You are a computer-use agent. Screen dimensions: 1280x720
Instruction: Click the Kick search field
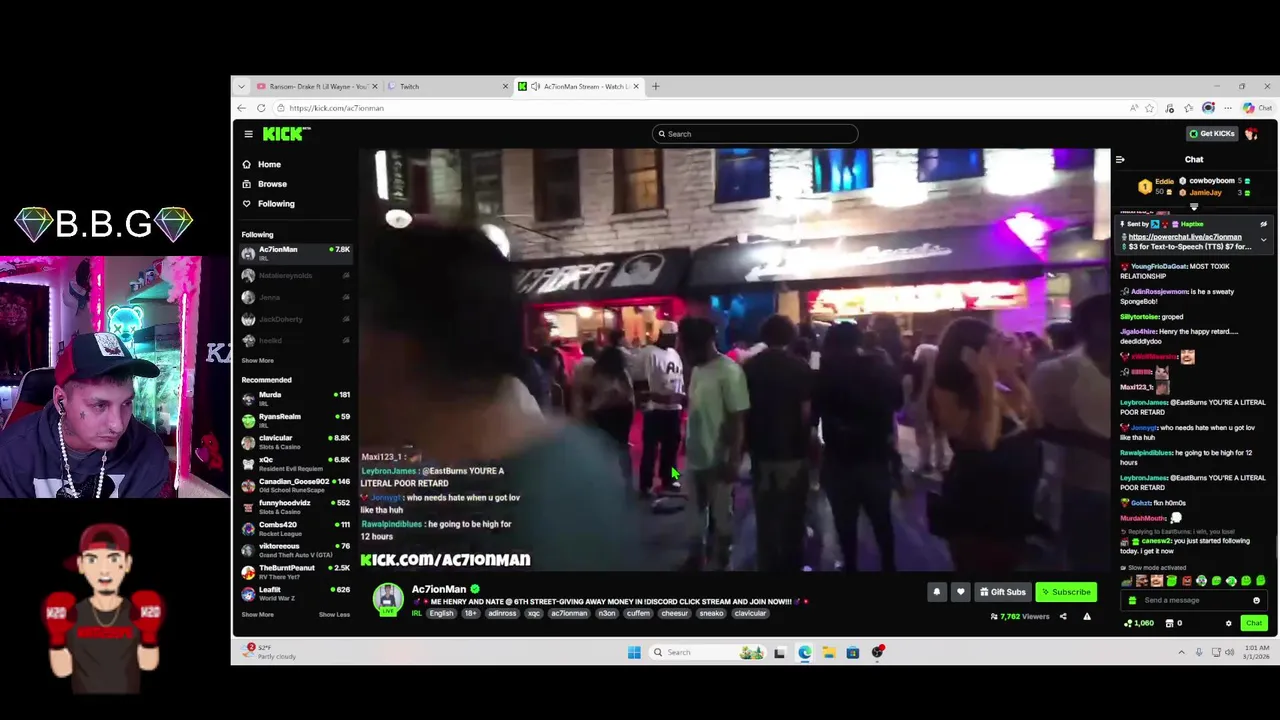755,134
